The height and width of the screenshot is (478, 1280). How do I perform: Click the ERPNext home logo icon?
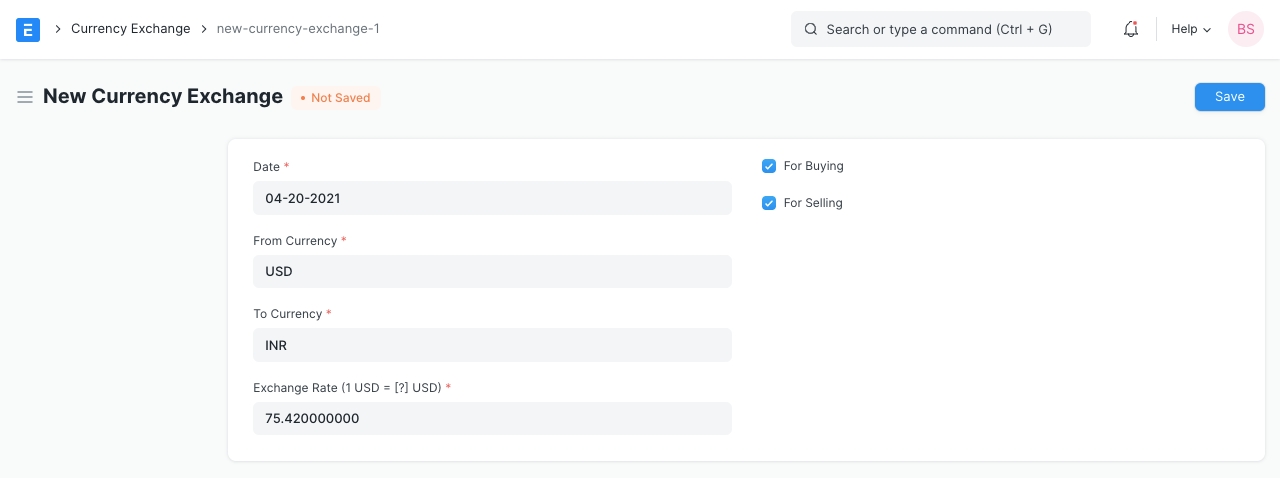28,30
